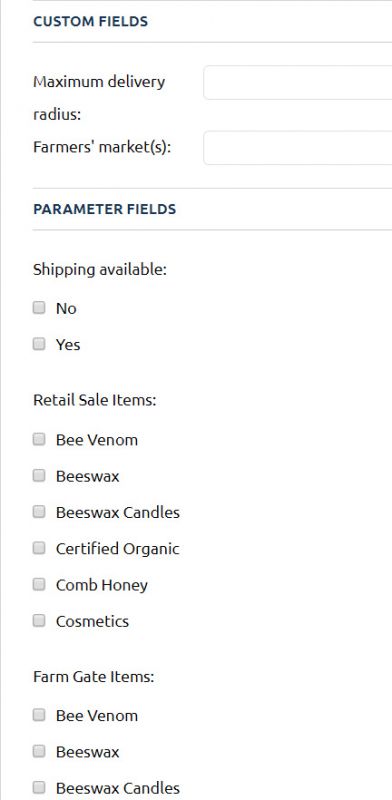Click the Farmers' market(s) label text
The height and width of the screenshot is (800, 392).
pyautogui.click(x=102, y=147)
